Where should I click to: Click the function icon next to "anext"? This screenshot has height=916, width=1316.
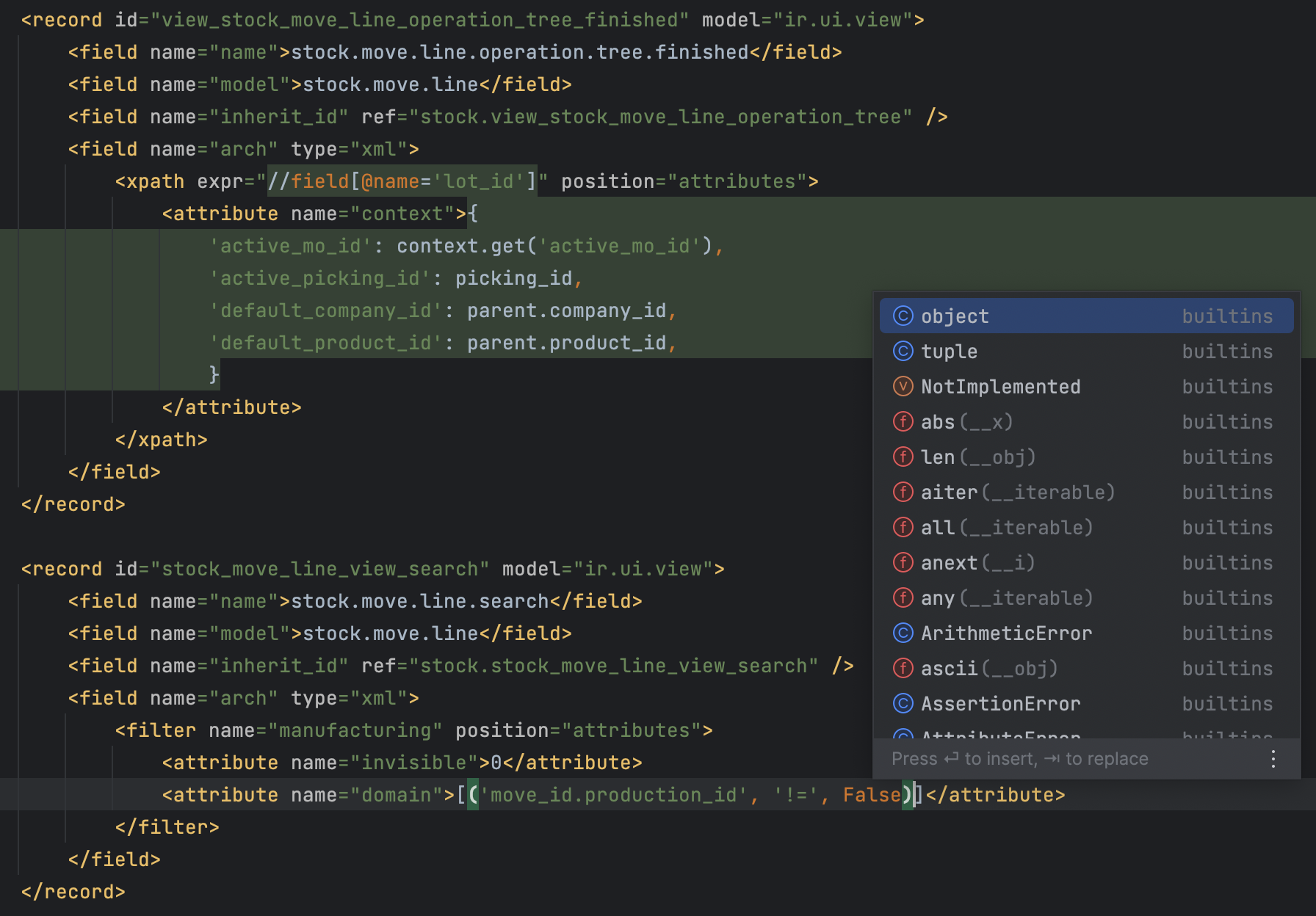(x=903, y=562)
